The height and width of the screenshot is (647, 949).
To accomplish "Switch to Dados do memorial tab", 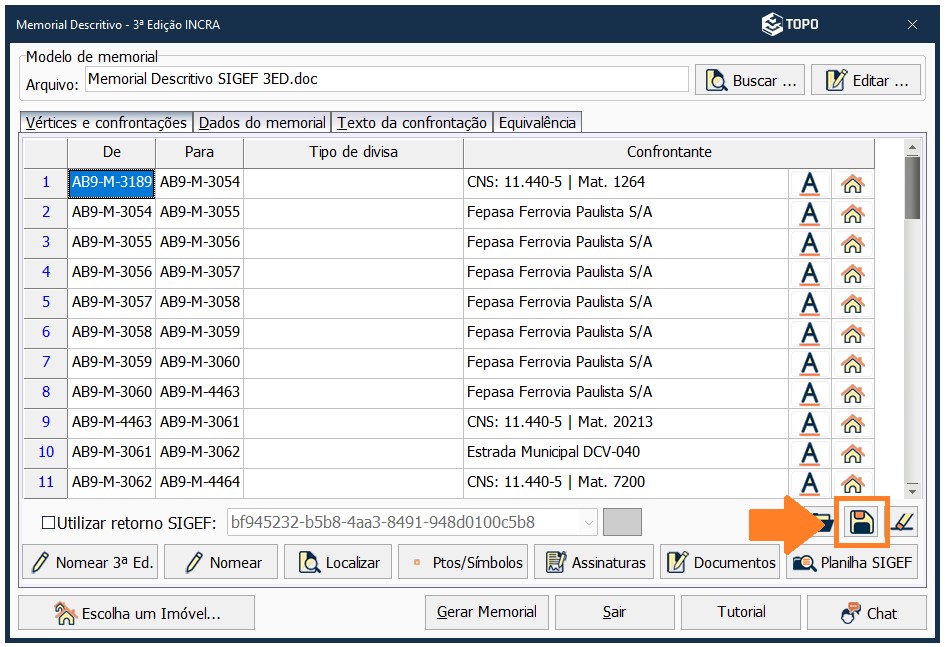I will tap(262, 123).
